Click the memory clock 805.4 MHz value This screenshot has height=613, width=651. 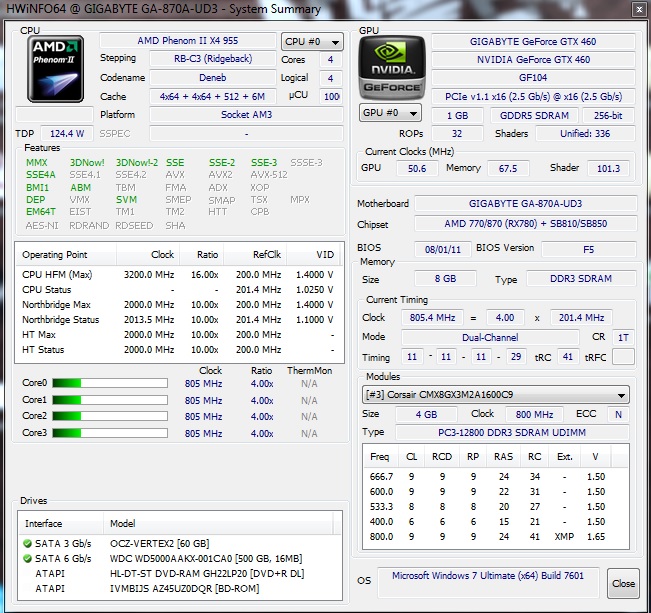click(432, 318)
